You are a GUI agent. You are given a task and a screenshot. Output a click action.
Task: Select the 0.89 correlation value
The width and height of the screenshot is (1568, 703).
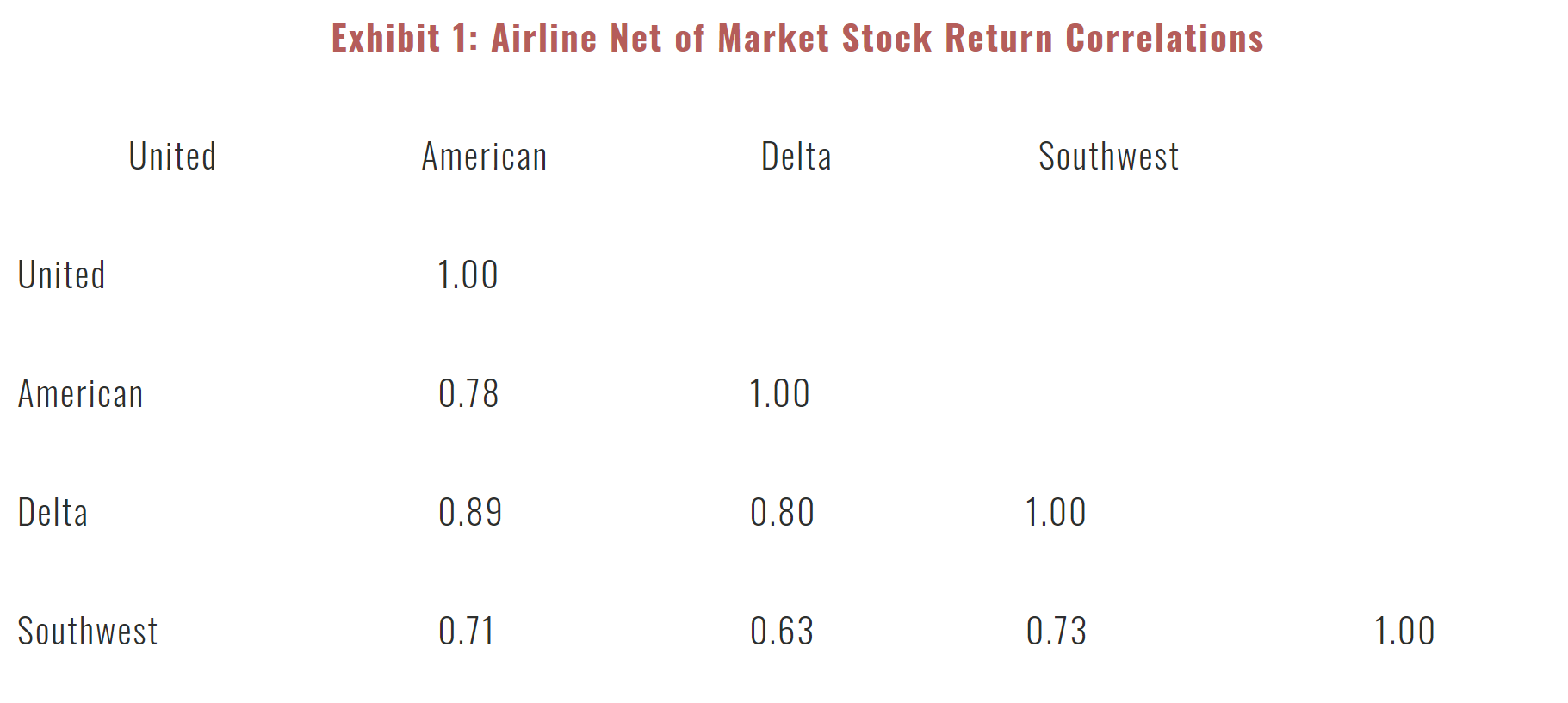[469, 513]
